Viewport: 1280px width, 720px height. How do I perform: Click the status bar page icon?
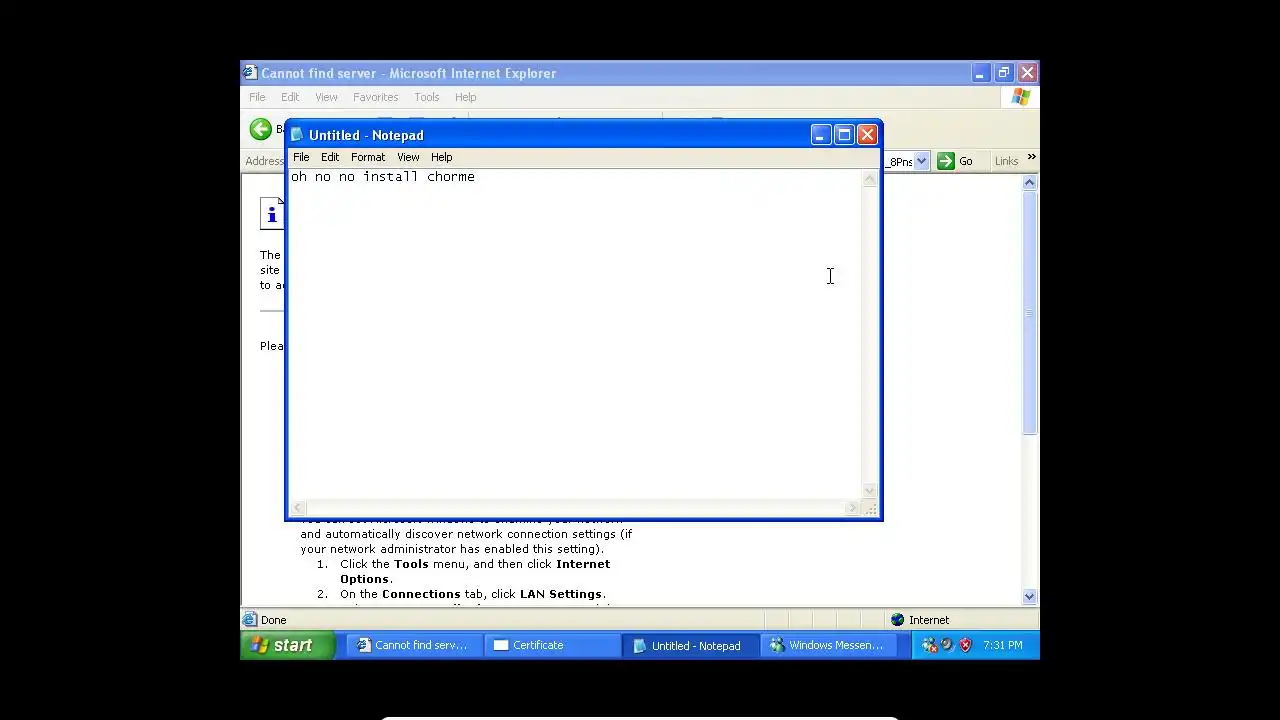(250, 620)
